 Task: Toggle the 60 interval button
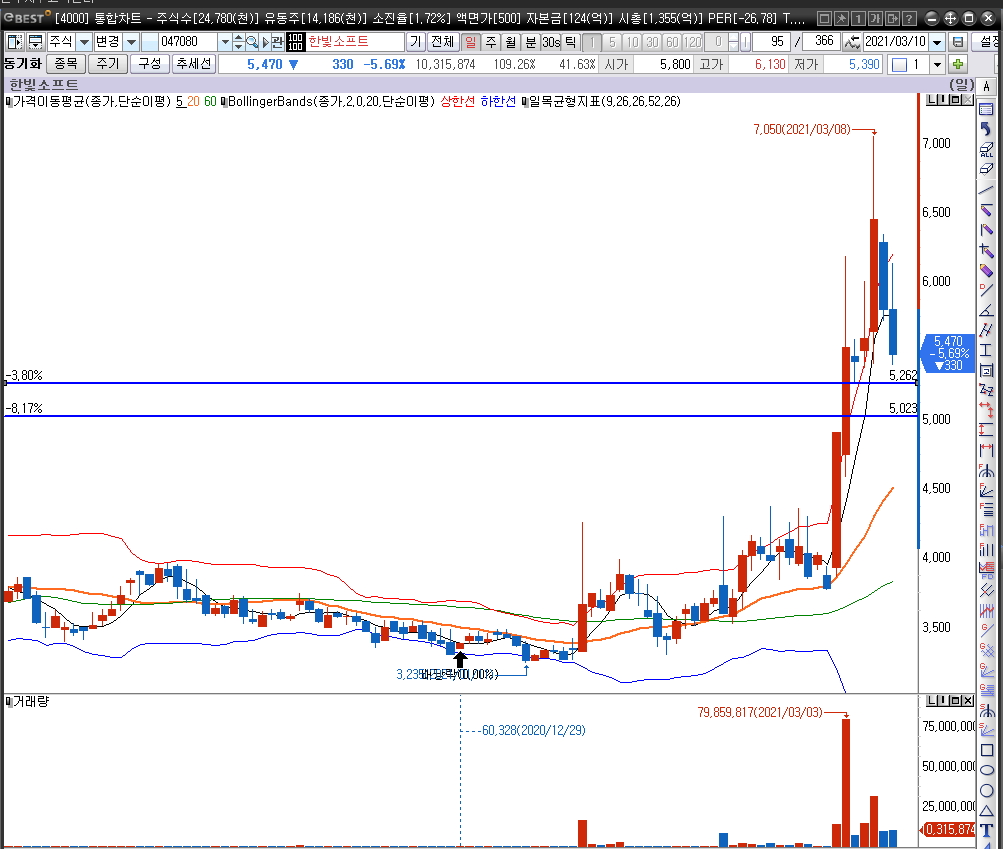(x=672, y=42)
